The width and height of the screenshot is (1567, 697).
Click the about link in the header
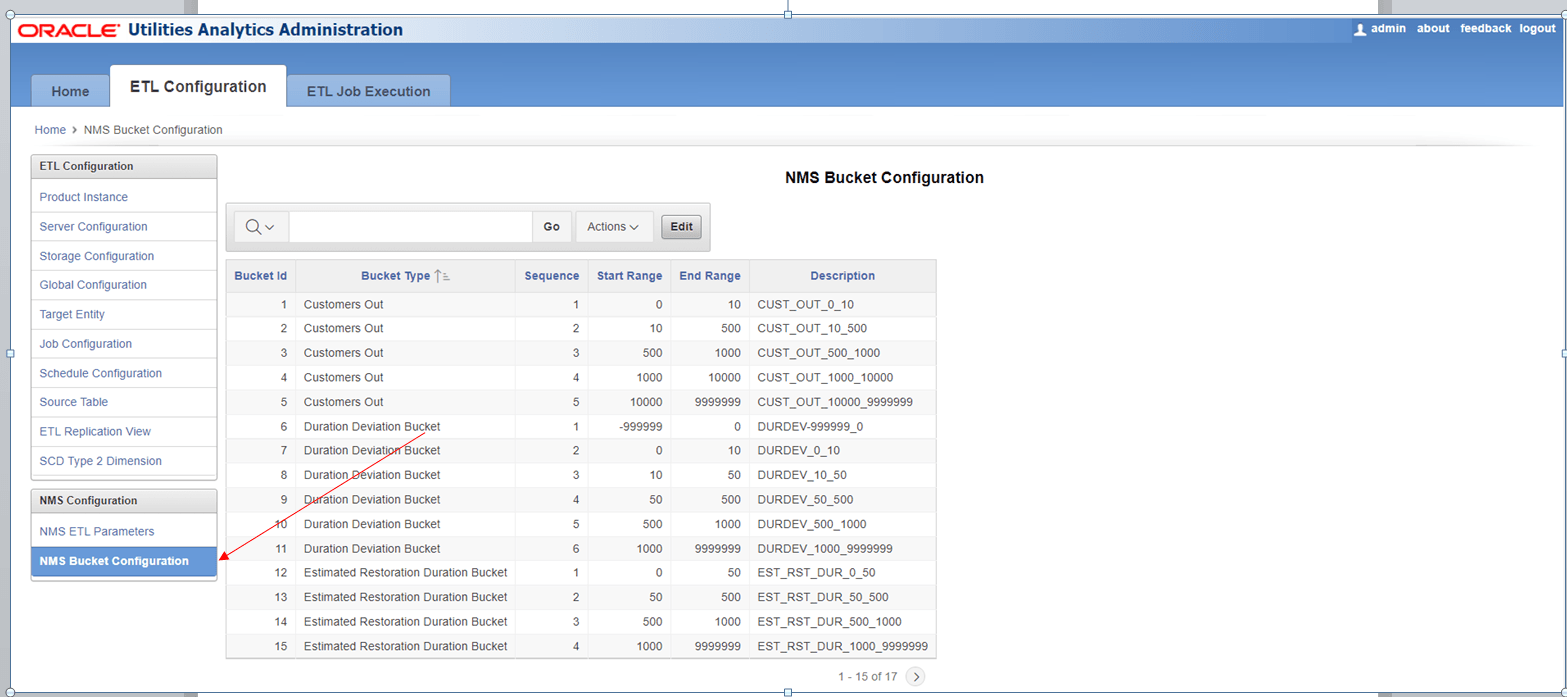point(1432,28)
